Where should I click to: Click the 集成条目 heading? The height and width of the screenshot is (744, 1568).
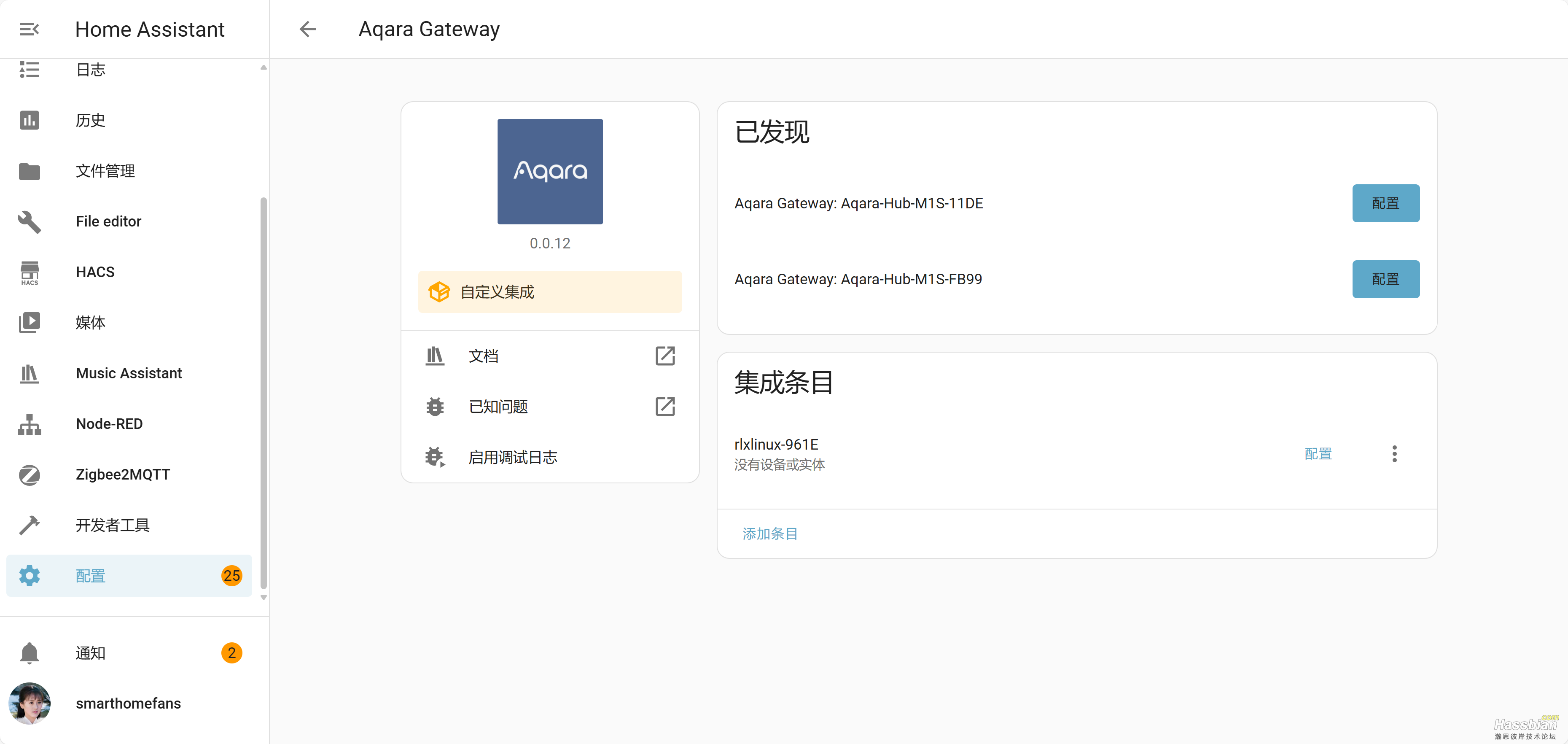(784, 383)
